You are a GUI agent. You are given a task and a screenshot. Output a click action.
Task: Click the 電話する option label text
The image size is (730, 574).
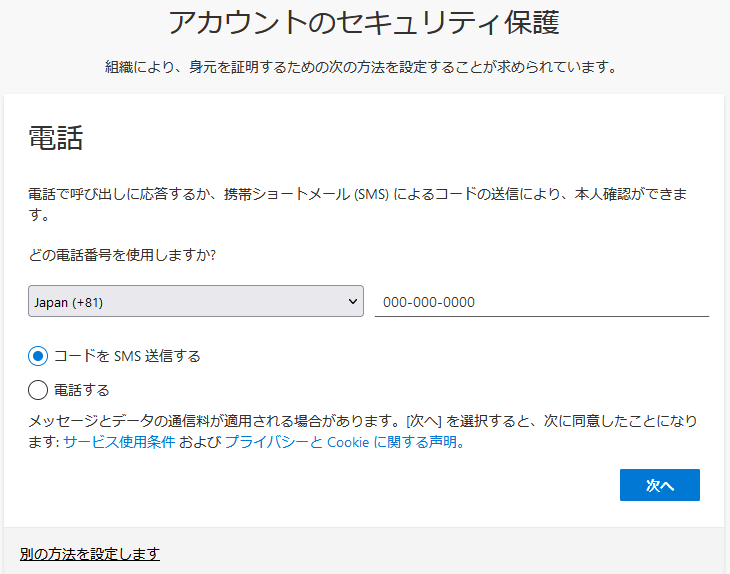click(82, 390)
